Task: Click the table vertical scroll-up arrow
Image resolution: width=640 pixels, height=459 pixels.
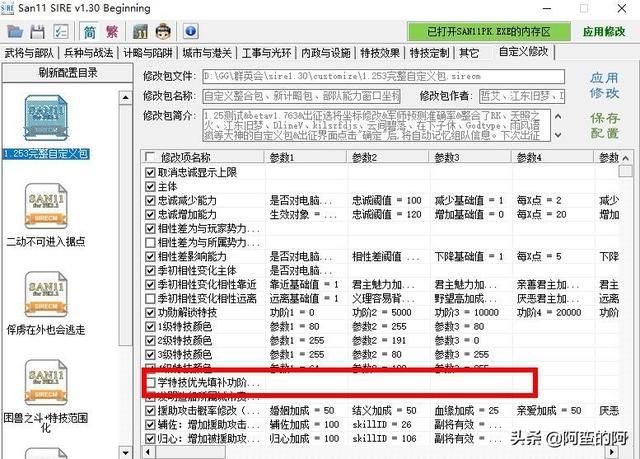Action: [626, 157]
